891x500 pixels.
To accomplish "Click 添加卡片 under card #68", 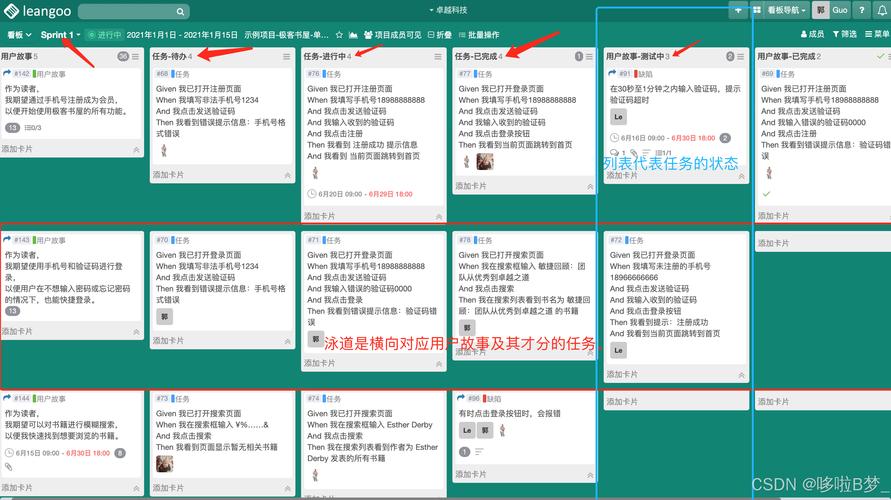I will click(168, 175).
